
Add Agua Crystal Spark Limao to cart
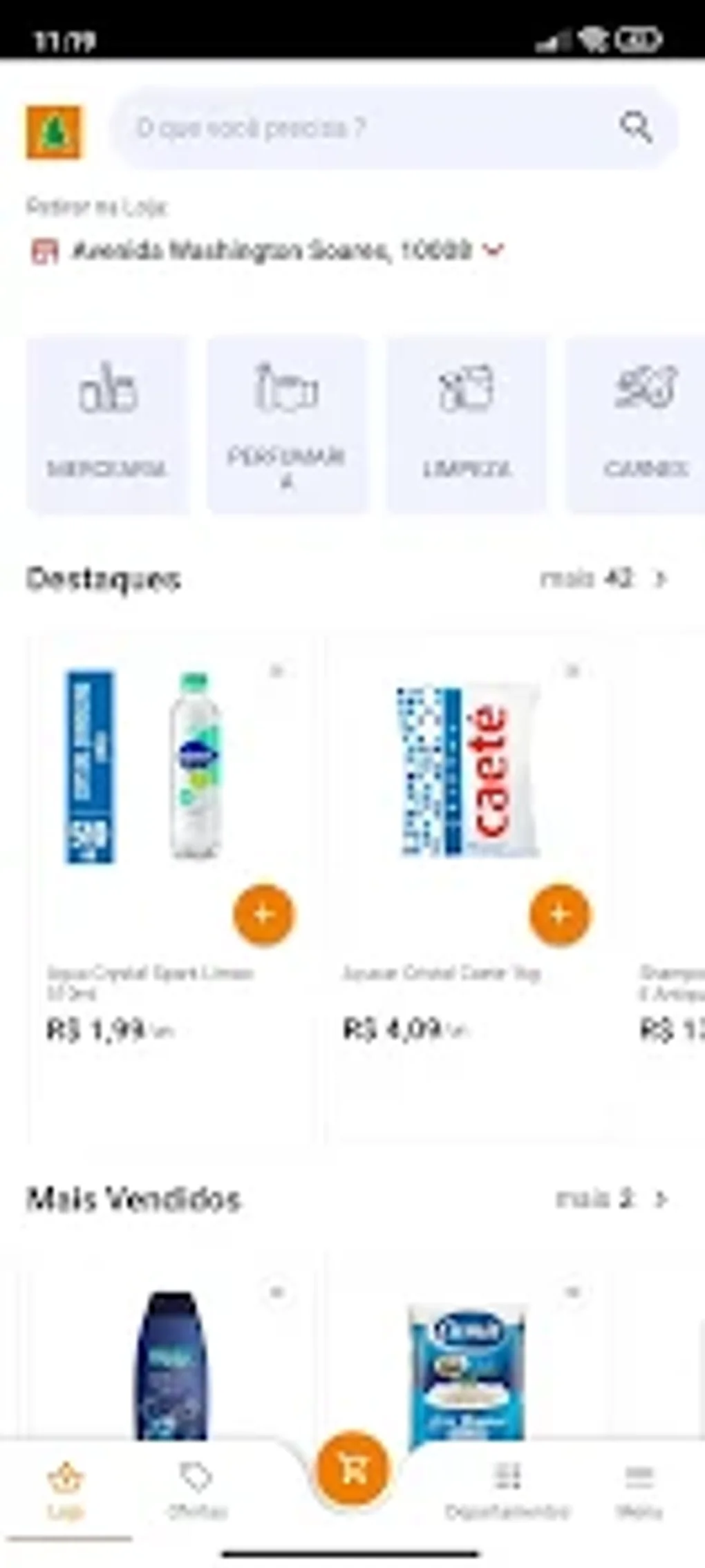click(x=263, y=915)
